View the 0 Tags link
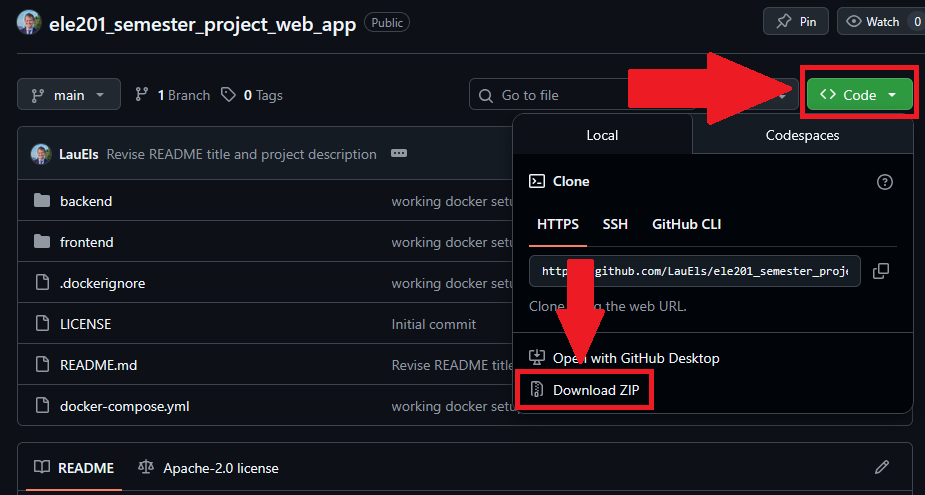The width and height of the screenshot is (925, 495). pyautogui.click(x=252, y=95)
